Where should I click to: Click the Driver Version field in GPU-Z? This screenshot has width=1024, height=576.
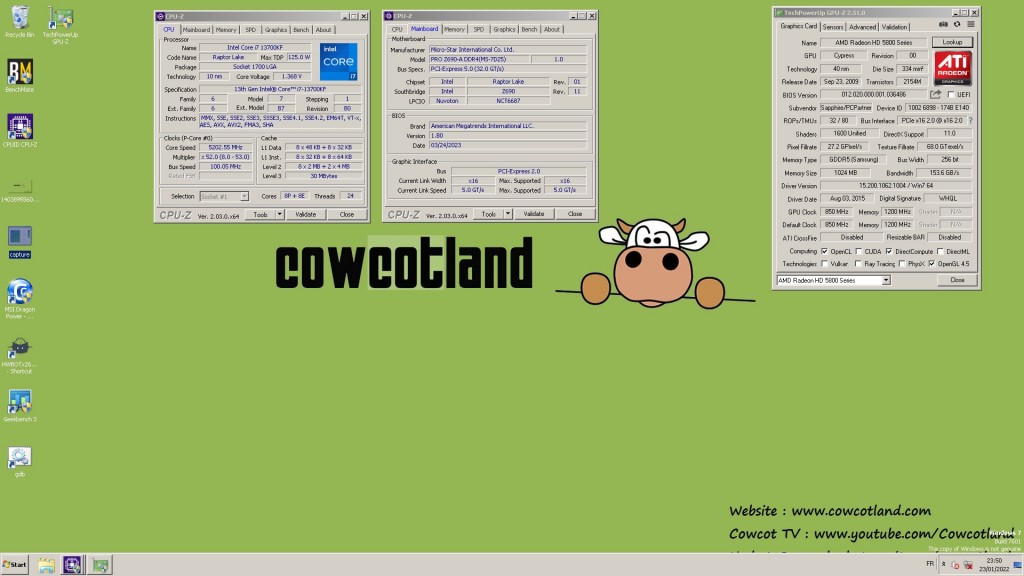895,186
